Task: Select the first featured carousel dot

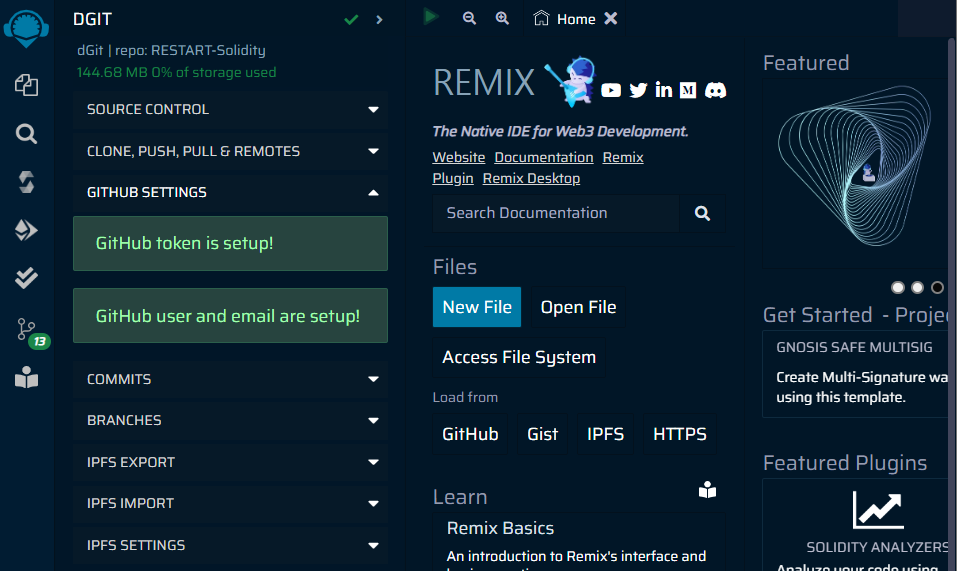Action: (897, 287)
